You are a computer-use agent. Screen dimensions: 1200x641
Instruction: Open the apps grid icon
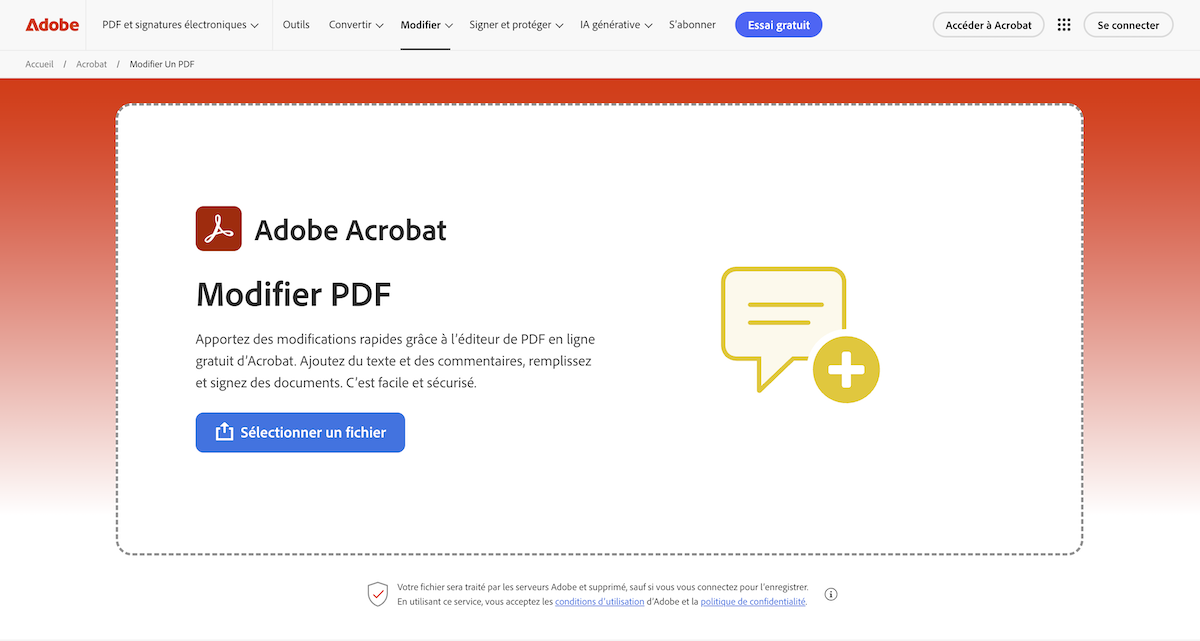click(x=1064, y=25)
